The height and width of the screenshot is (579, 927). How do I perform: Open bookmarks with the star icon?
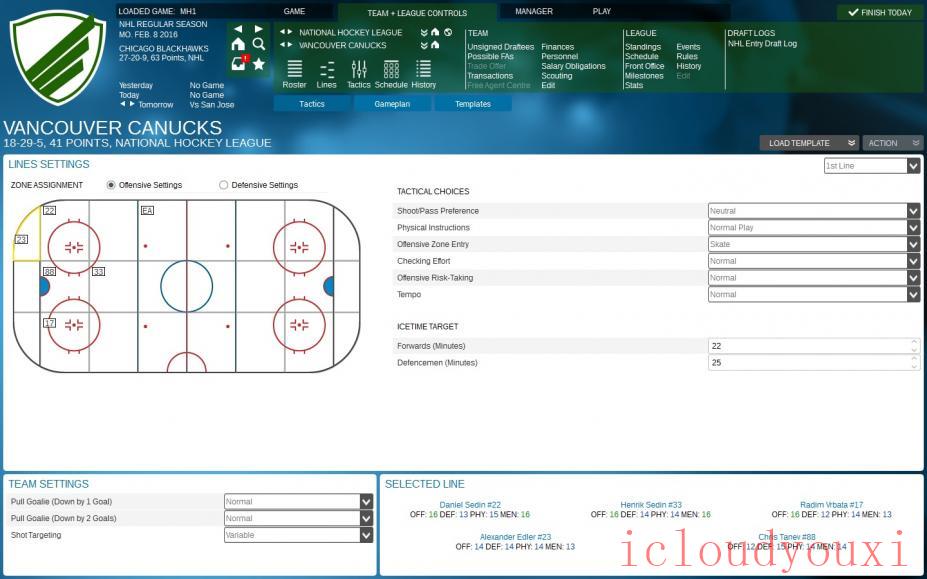point(258,64)
